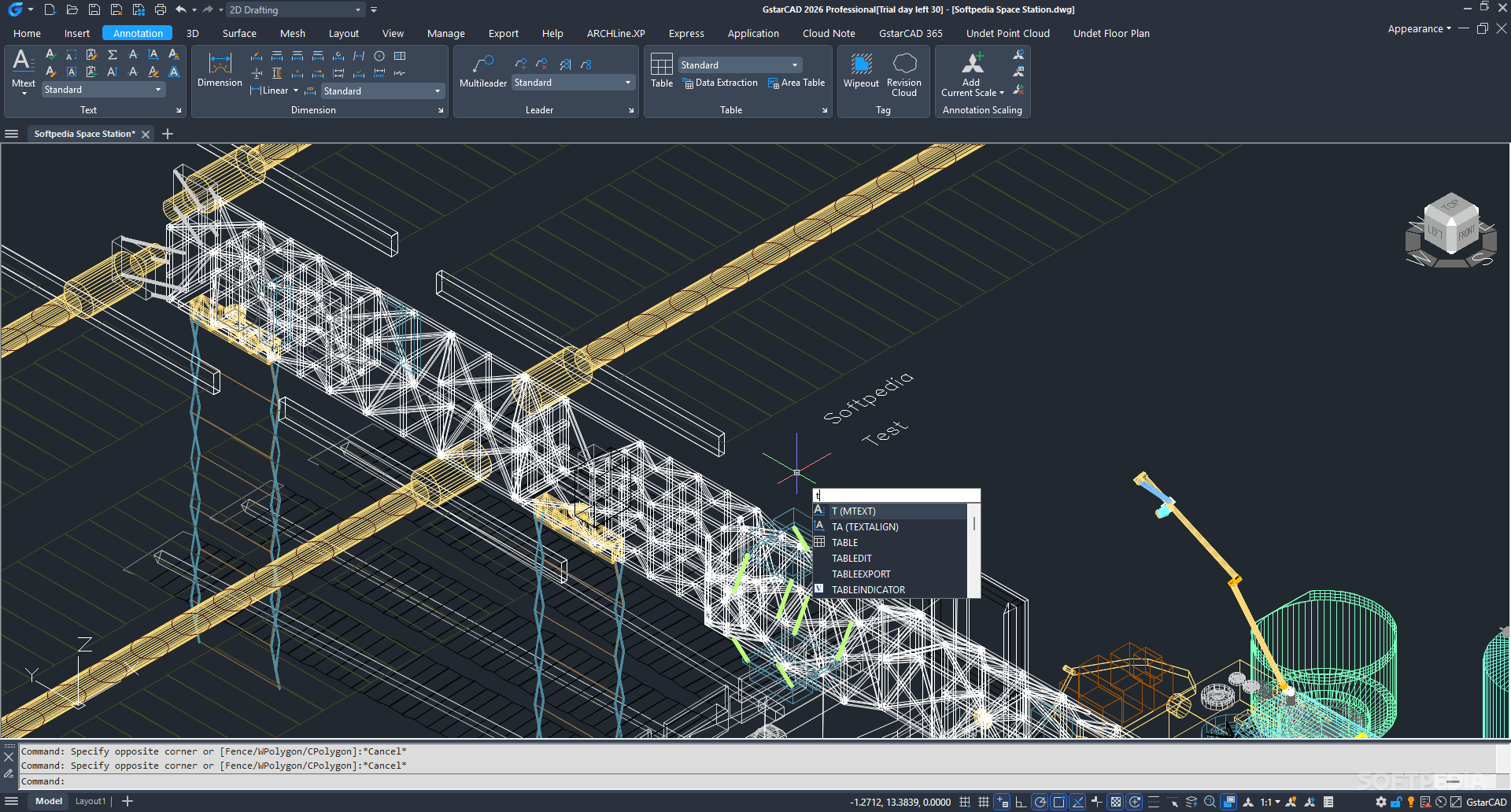Click the Print icon
1511x812 pixels.
tap(161, 9)
